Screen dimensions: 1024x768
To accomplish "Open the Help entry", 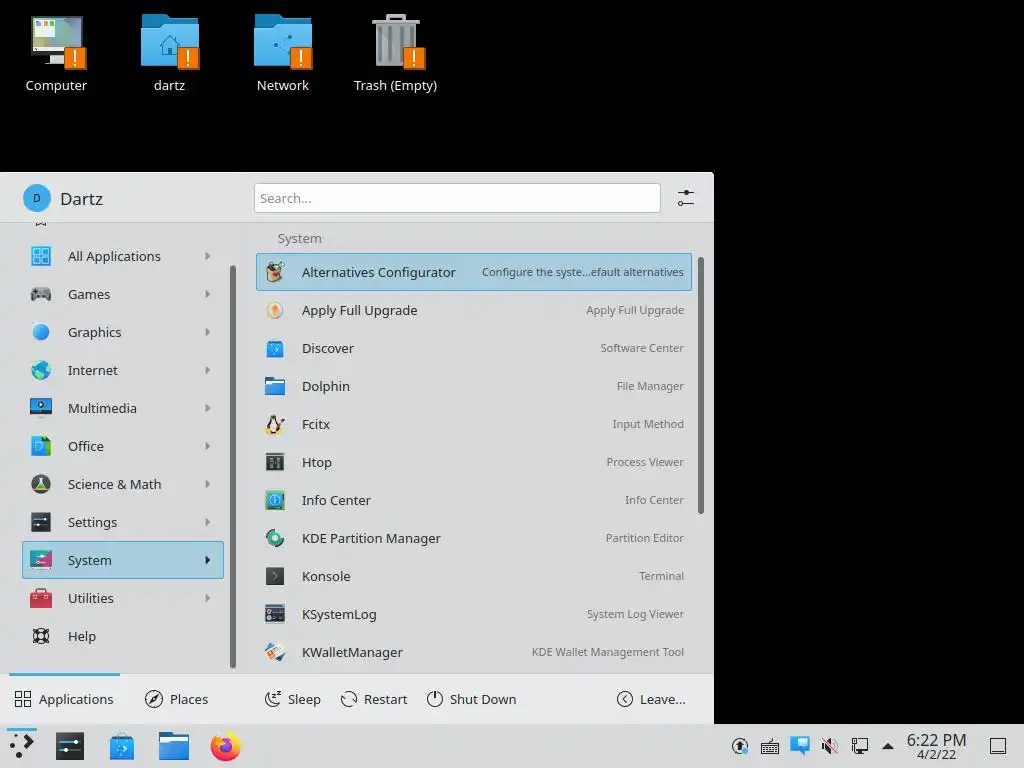I will 123,636.
